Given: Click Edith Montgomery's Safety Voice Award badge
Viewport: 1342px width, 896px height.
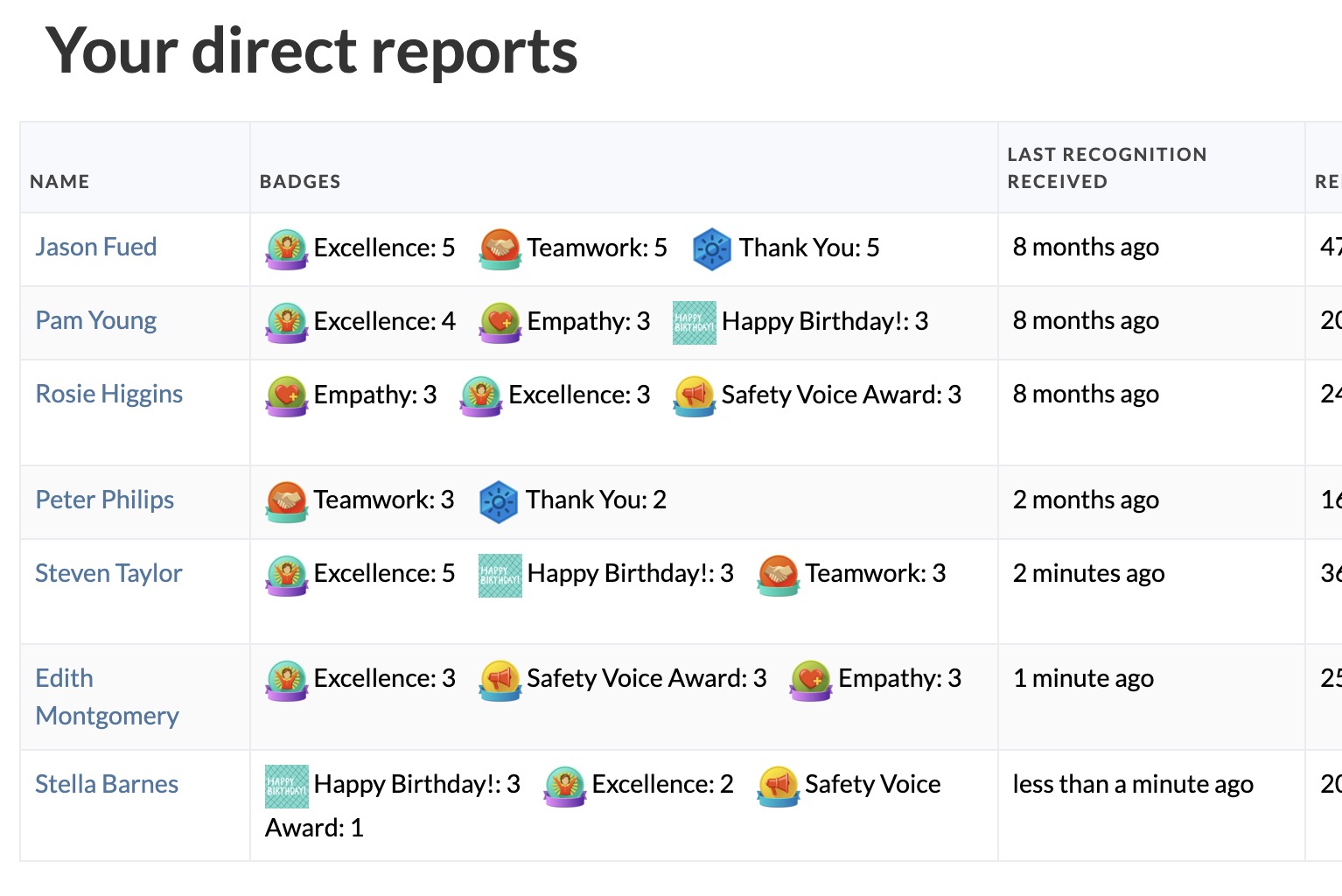Looking at the screenshot, I should point(500,678).
